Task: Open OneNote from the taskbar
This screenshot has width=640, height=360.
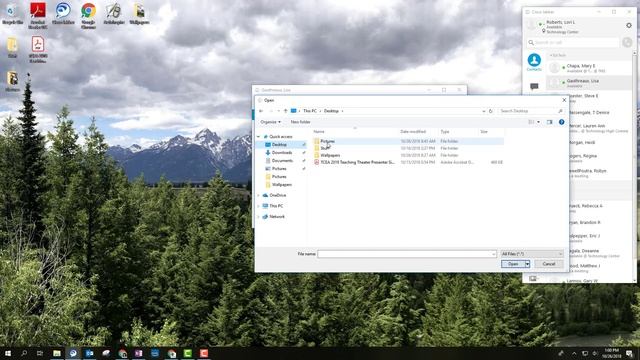Action: click(x=138, y=353)
